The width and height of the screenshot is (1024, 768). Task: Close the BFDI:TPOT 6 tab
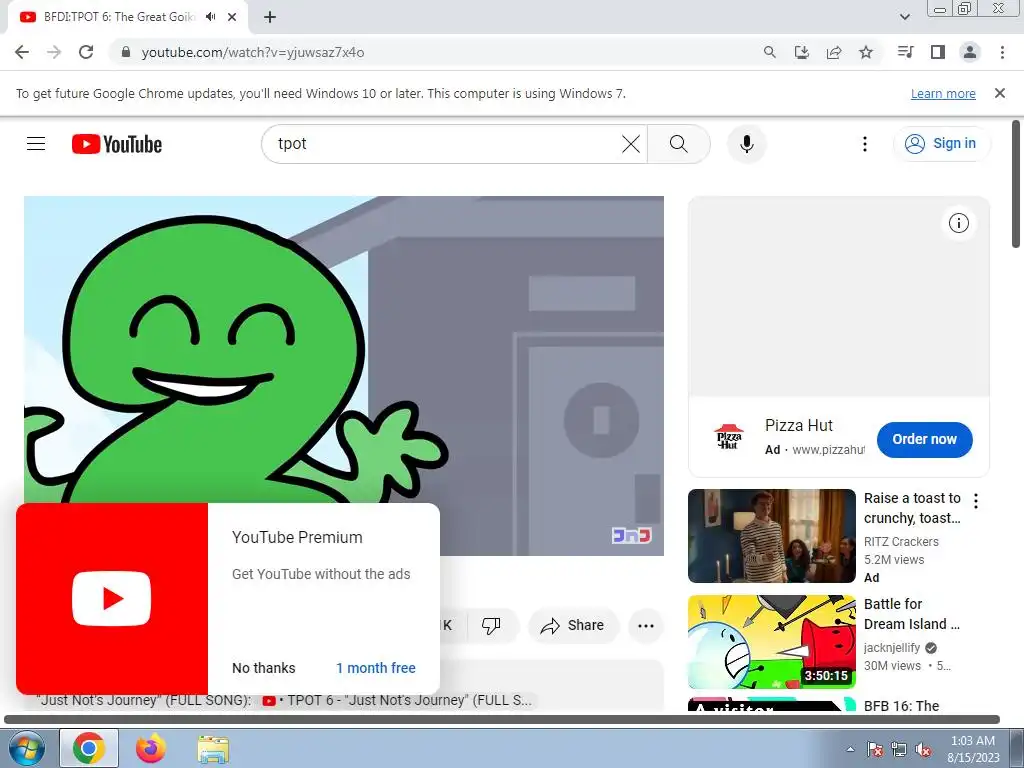tap(232, 17)
